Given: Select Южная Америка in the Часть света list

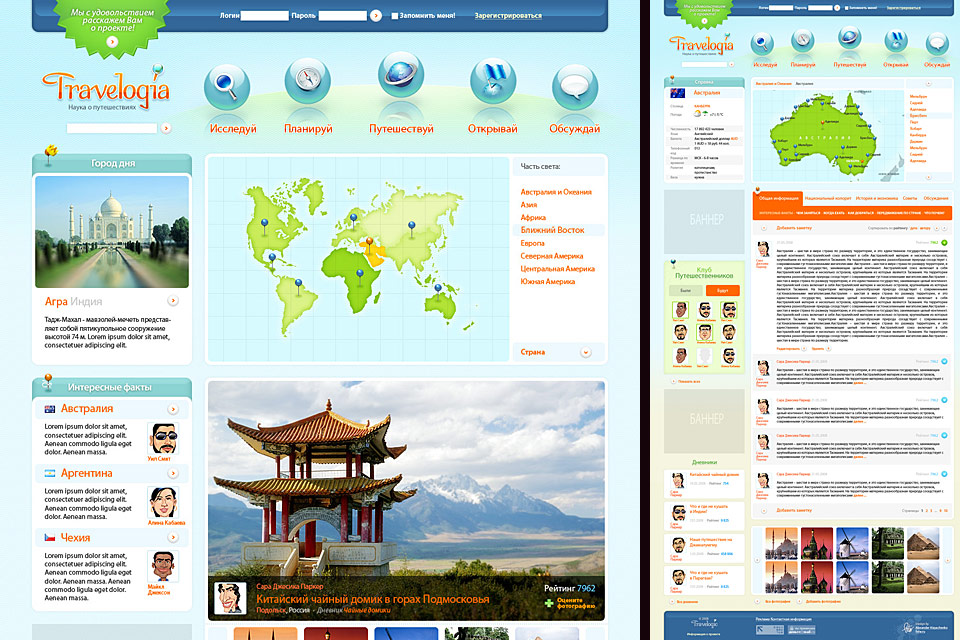Looking at the screenshot, I should coord(547,282).
